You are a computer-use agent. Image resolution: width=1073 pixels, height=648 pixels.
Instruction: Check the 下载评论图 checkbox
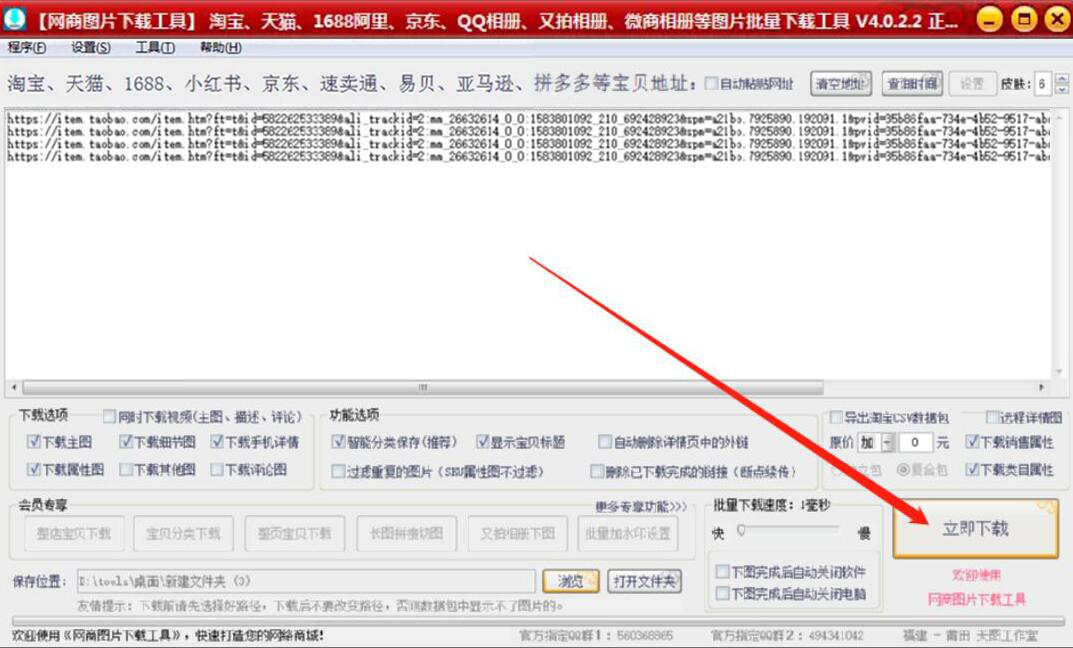[x=217, y=469]
